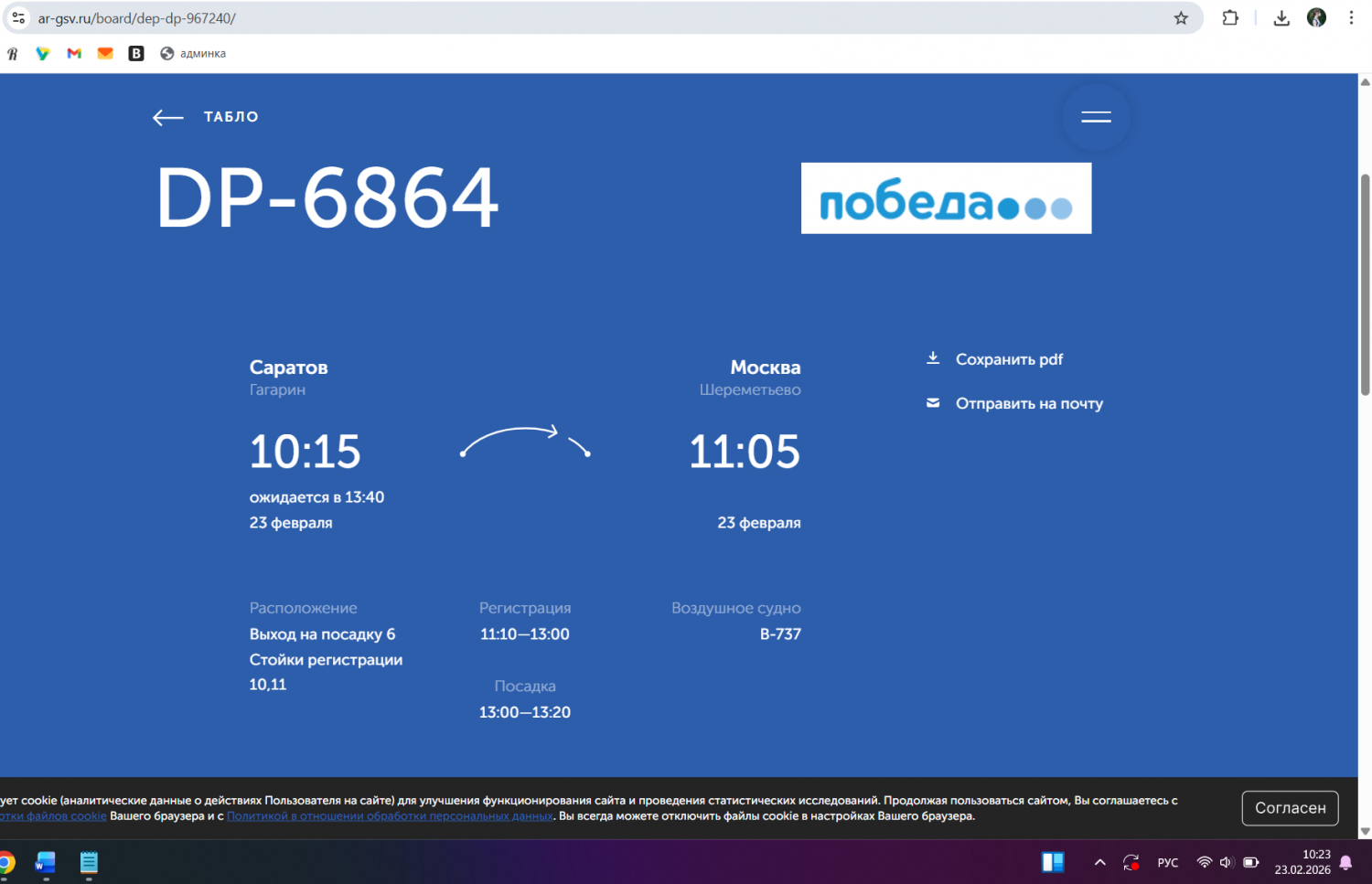Image resolution: width=1372 pixels, height=884 pixels.
Task: Switch the РУС keyboard language indicator
Action: pos(1167,862)
